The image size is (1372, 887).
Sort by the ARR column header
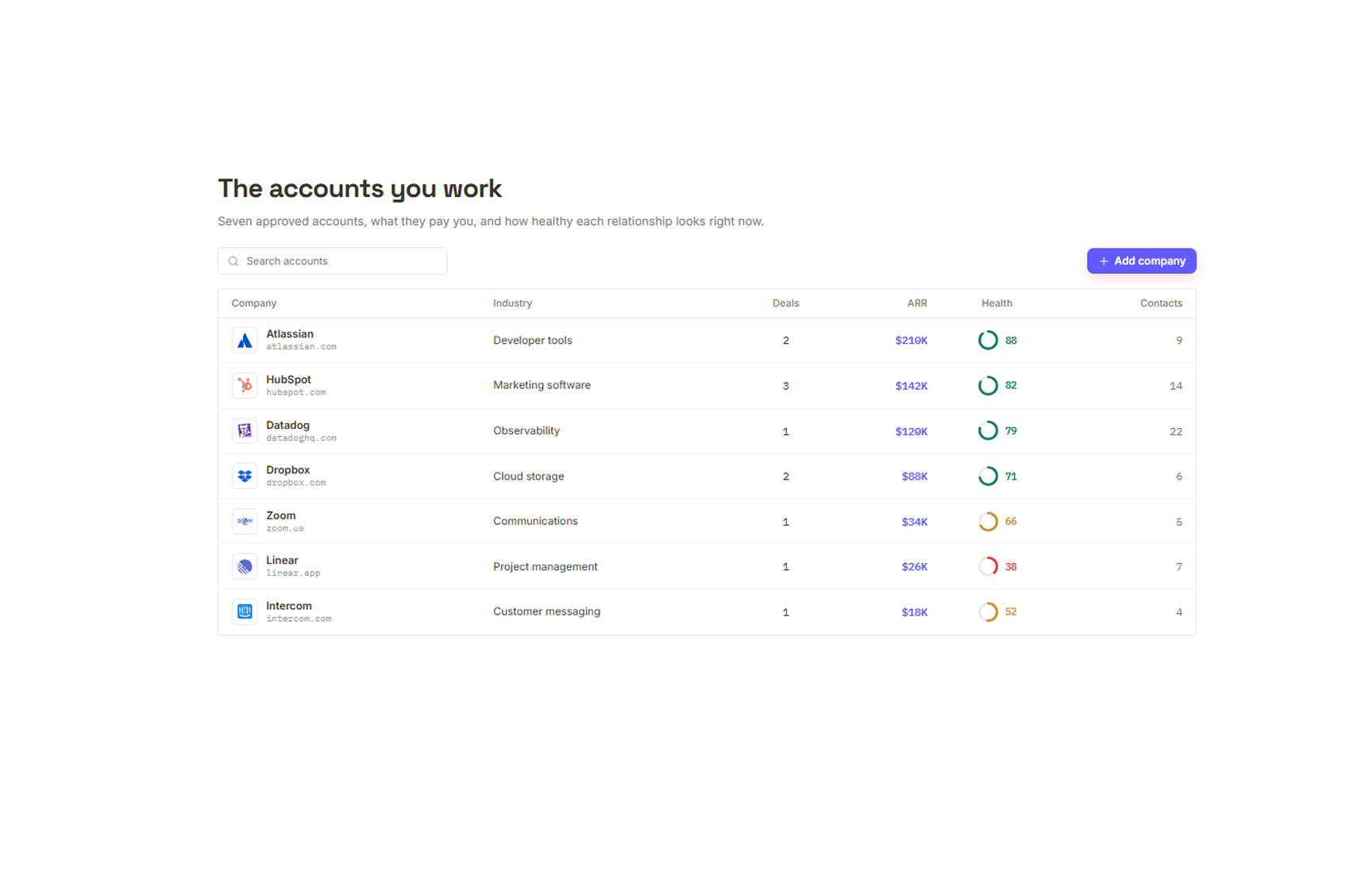pos(917,303)
